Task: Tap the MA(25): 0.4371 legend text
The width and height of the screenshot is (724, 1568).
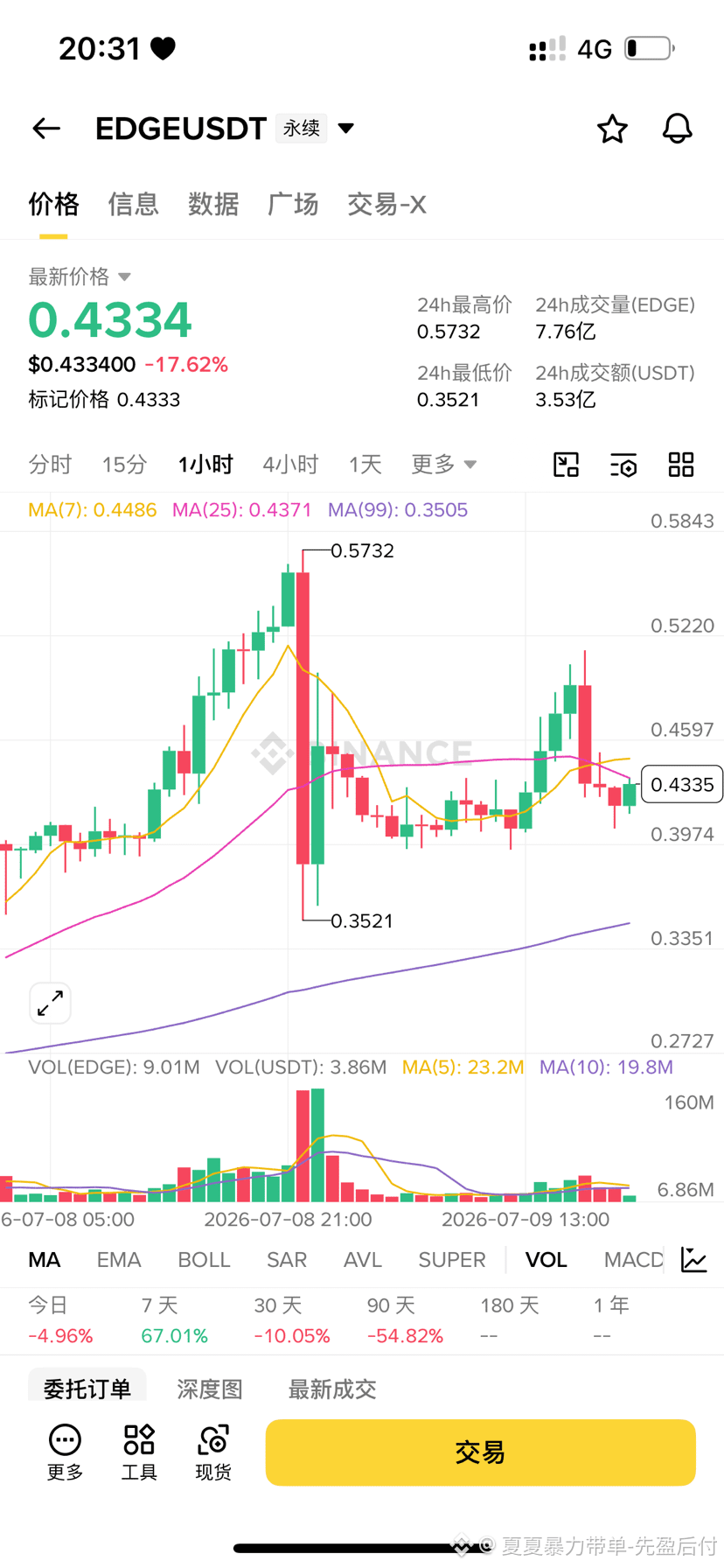Action: tap(242, 510)
